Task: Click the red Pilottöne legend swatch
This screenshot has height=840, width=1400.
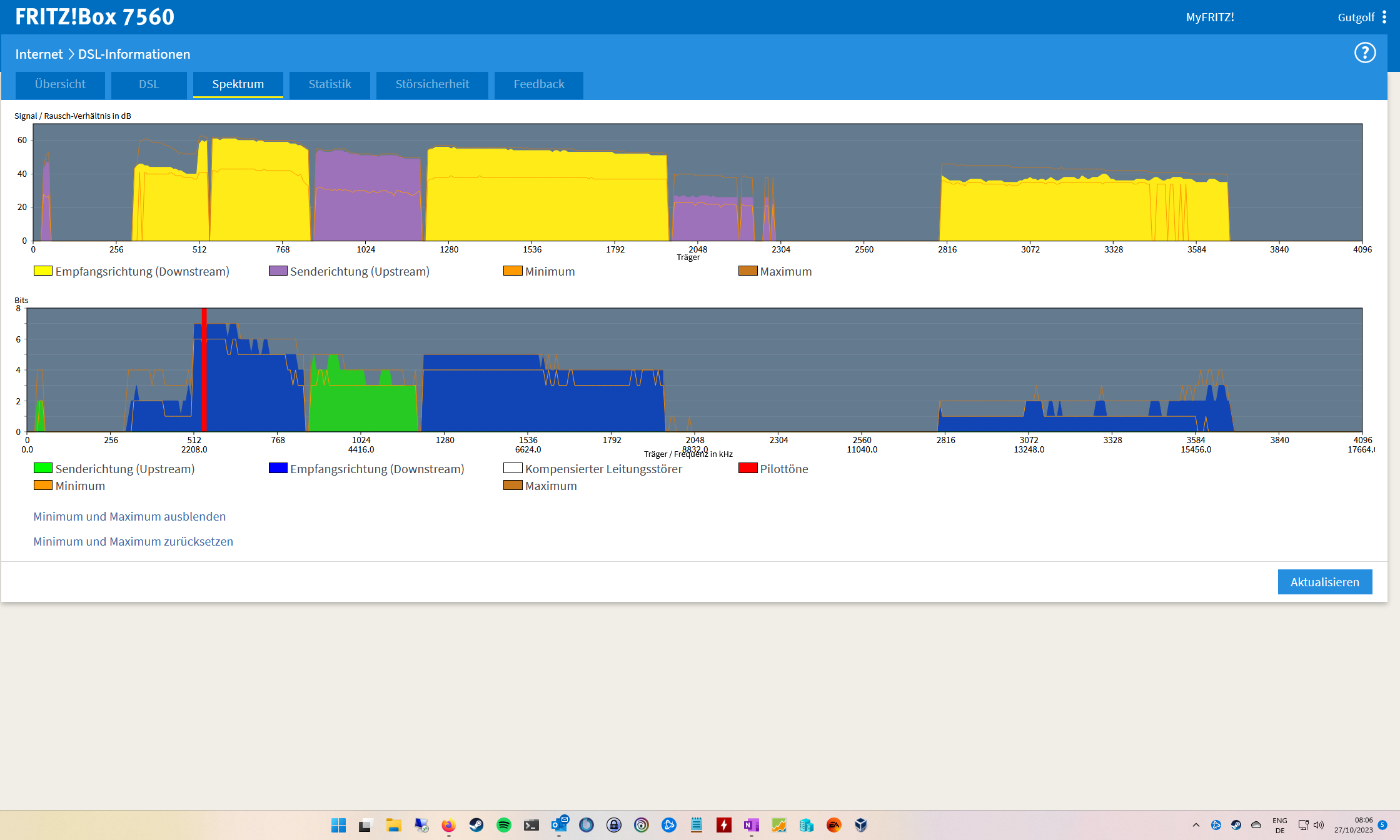Action: [748, 468]
